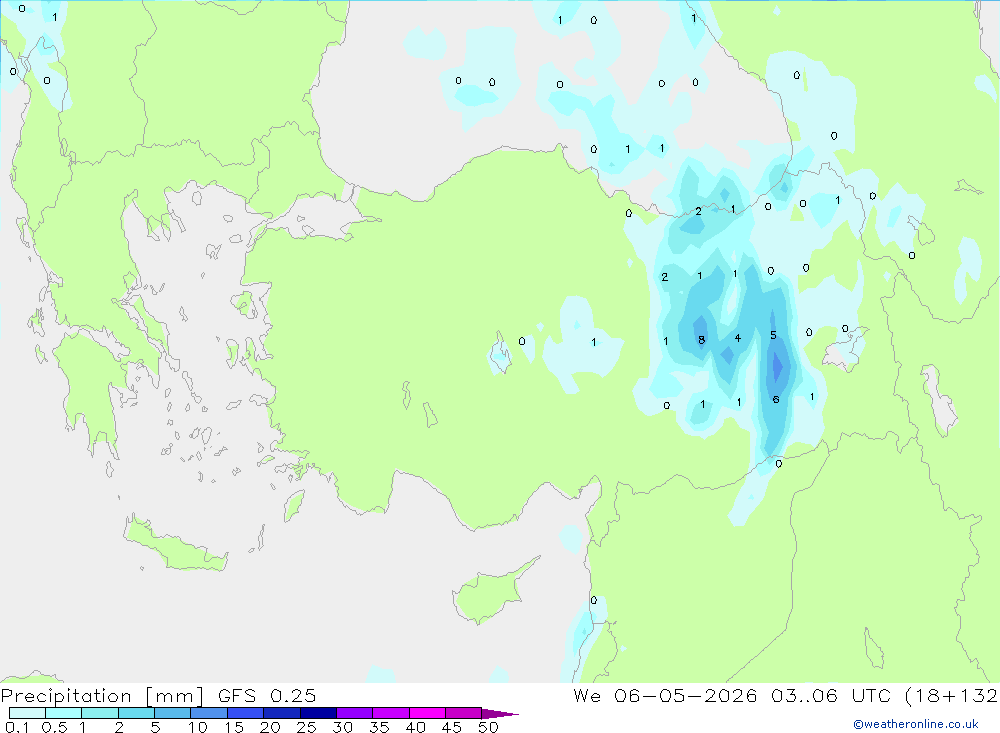Click the 30–35 mm violet legend swatch

click(355, 713)
